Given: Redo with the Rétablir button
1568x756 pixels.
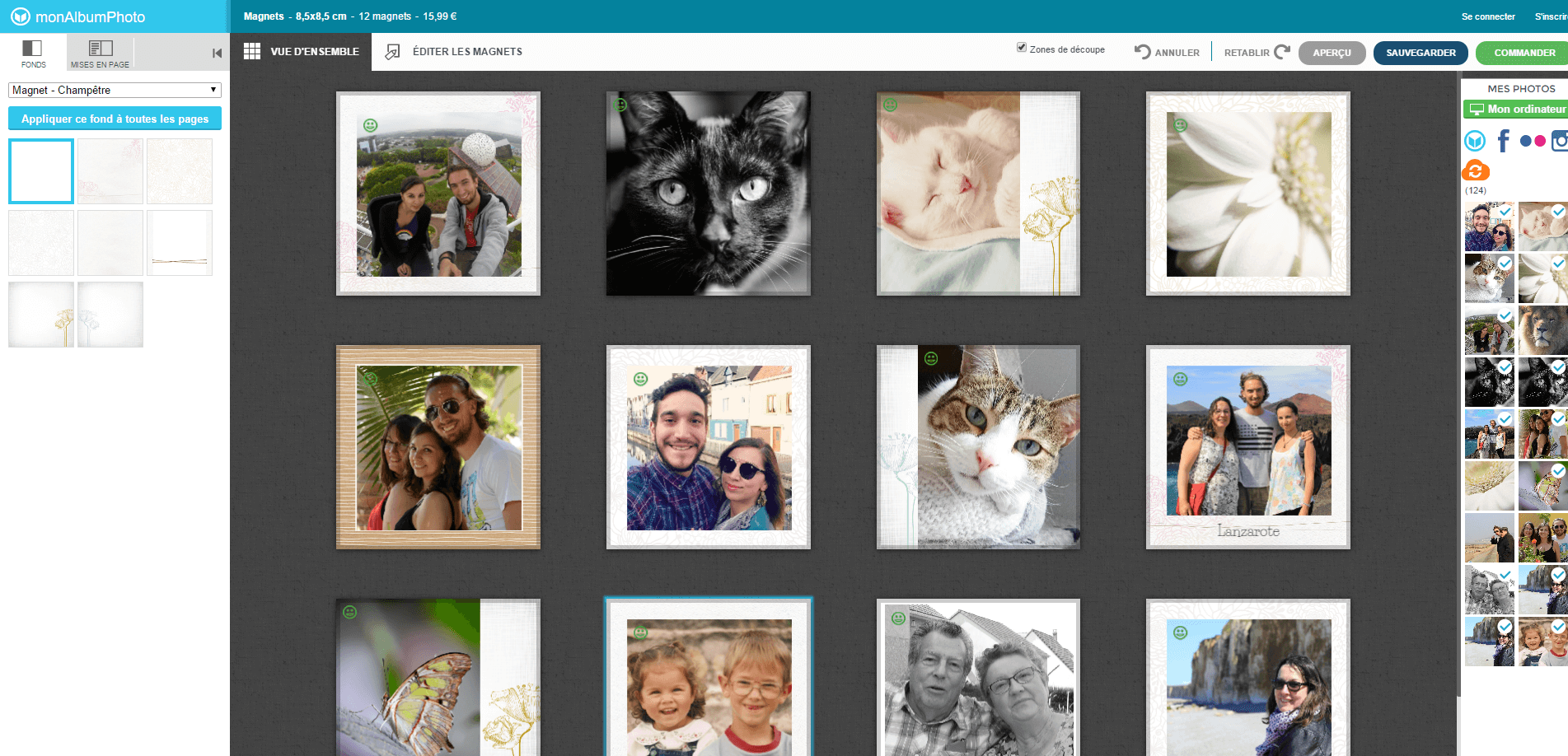Looking at the screenshot, I should tap(1257, 52).
